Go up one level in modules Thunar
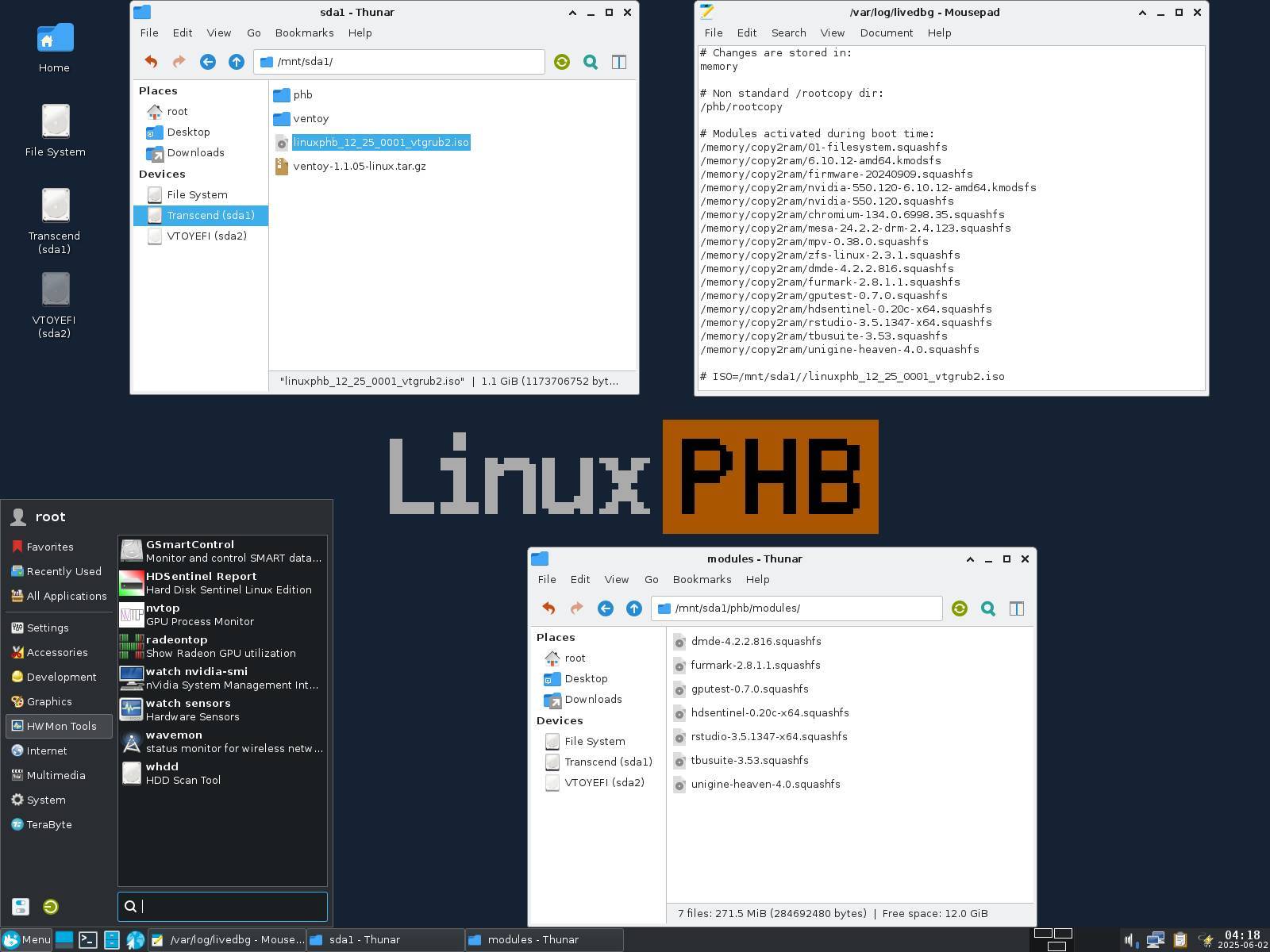 634,608
